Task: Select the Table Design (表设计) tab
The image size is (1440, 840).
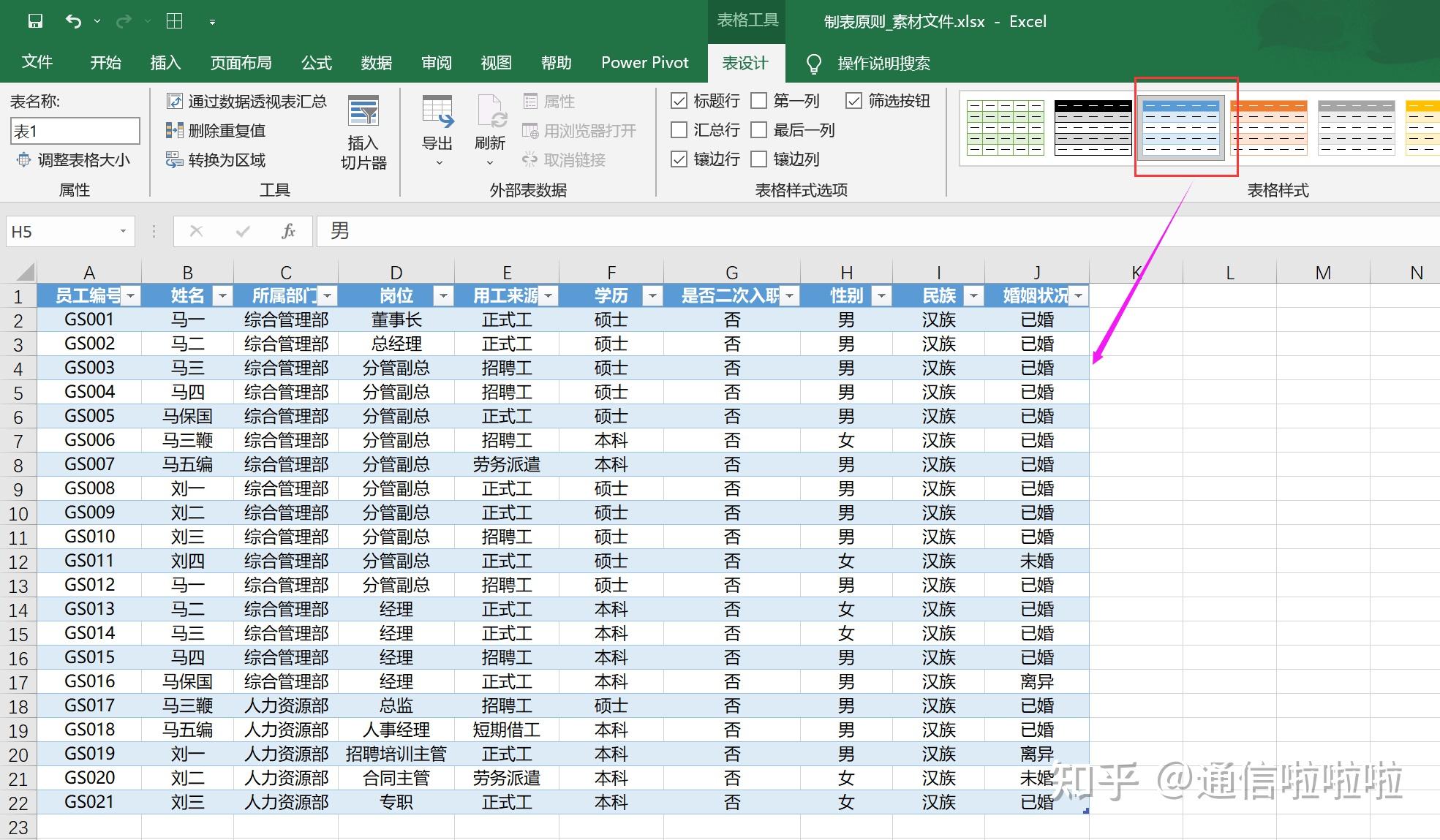Action: click(746, 63)
